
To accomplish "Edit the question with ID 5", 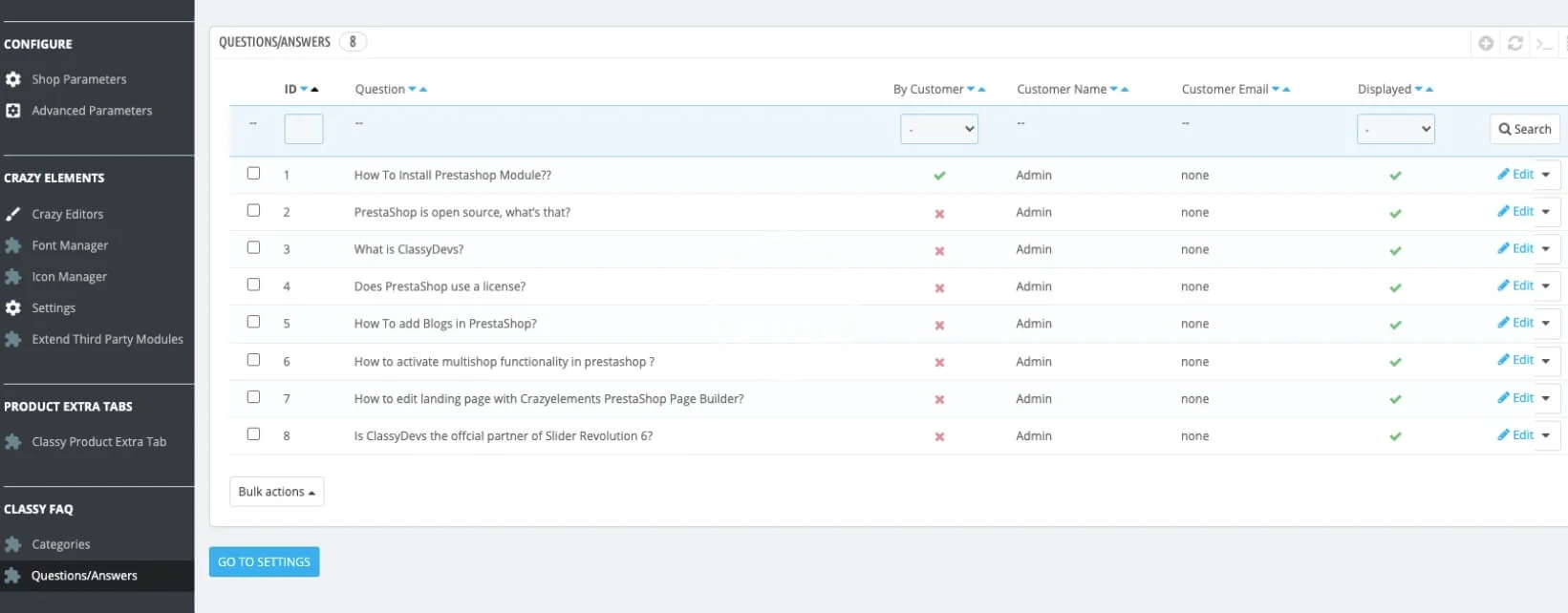I will point(1516,323).
